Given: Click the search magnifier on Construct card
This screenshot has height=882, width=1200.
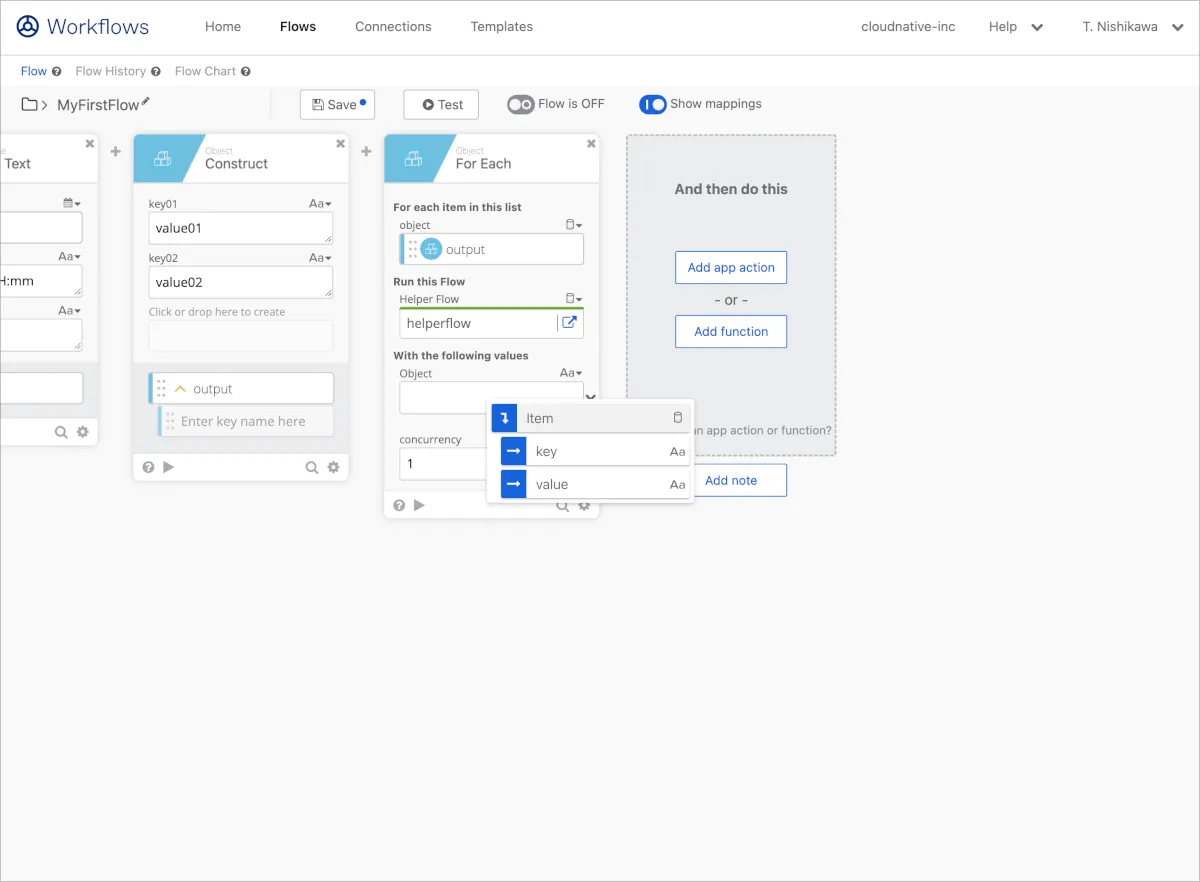Looking at the screenshot, I should (x=312, y=467).
